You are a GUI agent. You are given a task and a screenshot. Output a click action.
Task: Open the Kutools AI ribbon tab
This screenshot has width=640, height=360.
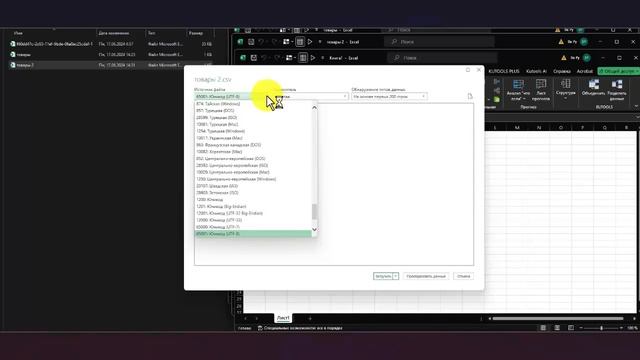point(536,71)
